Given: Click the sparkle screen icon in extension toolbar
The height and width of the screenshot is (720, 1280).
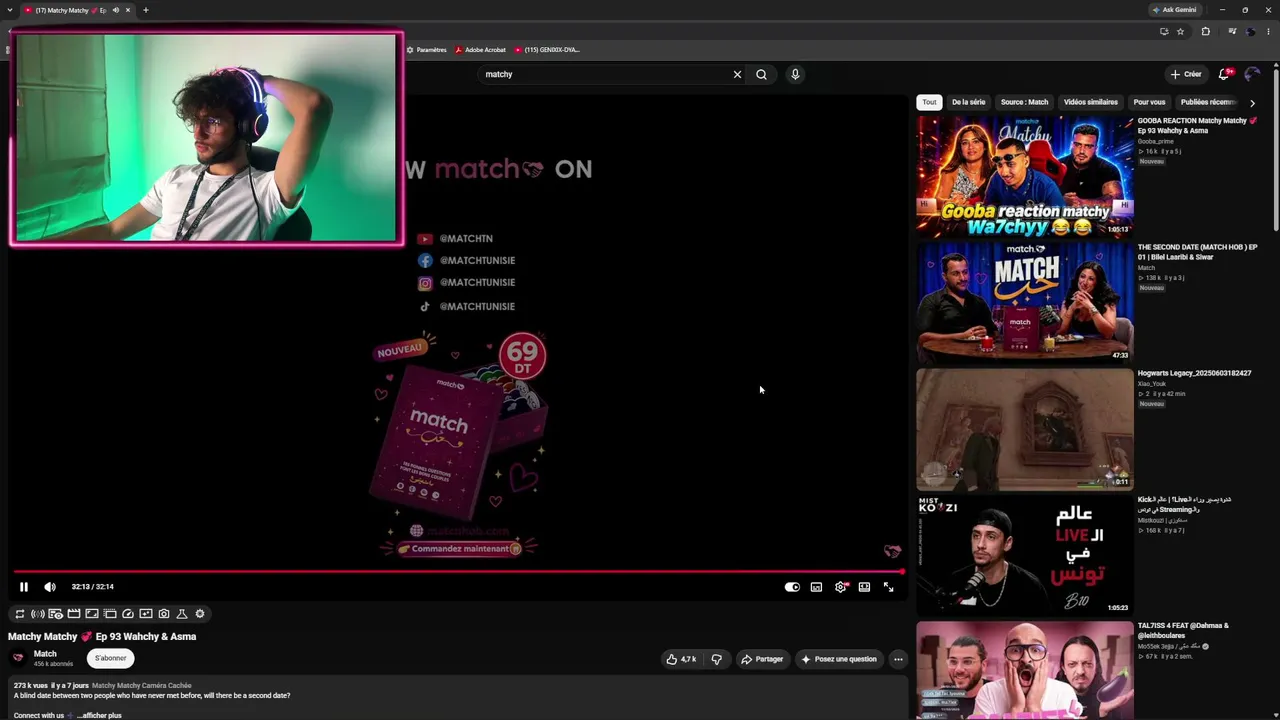Looking at the screenshot, I should [x=145, y=614].
